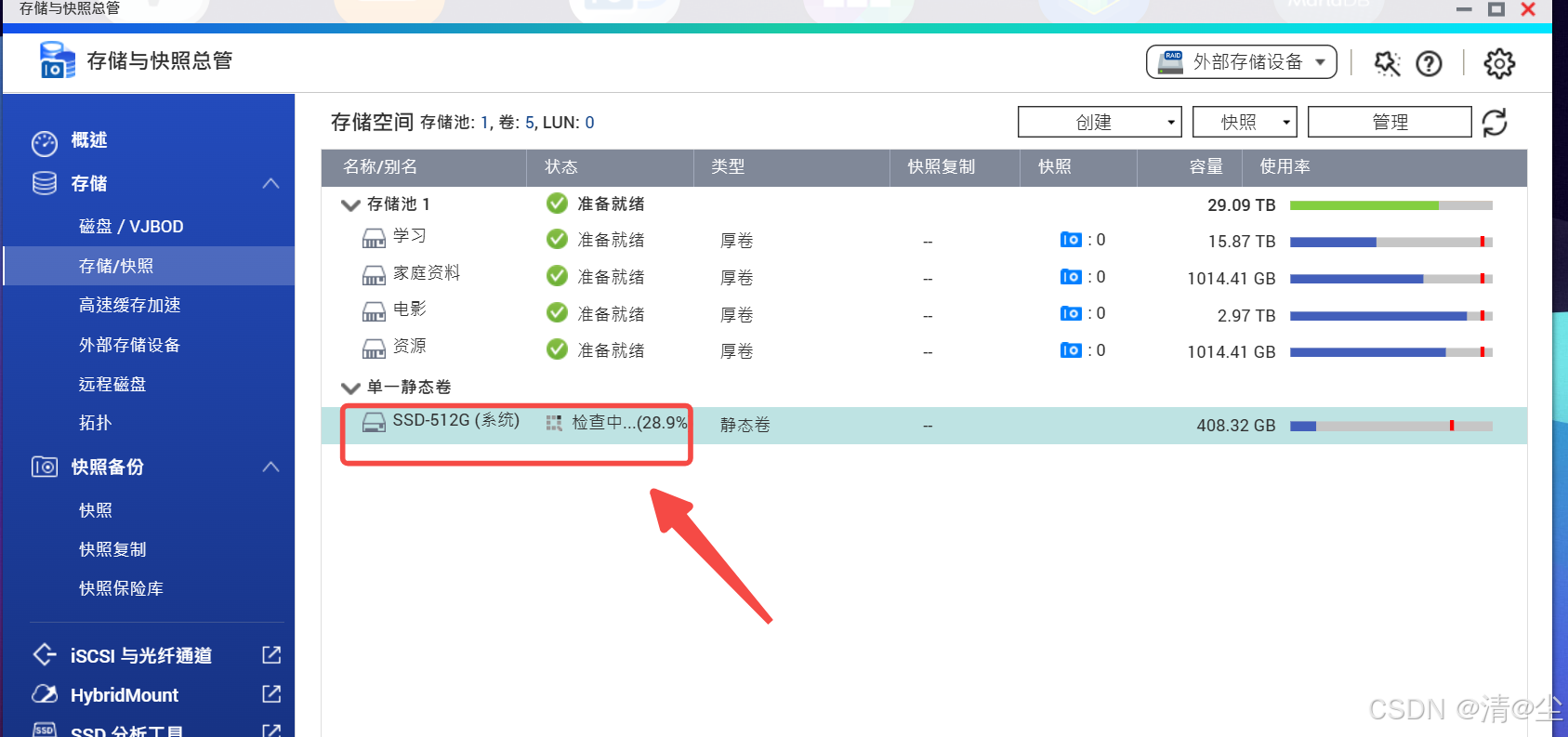The image size is (1568, 737).
Task: Click the 家庭资料 volume drive icon
Action: 374,276
